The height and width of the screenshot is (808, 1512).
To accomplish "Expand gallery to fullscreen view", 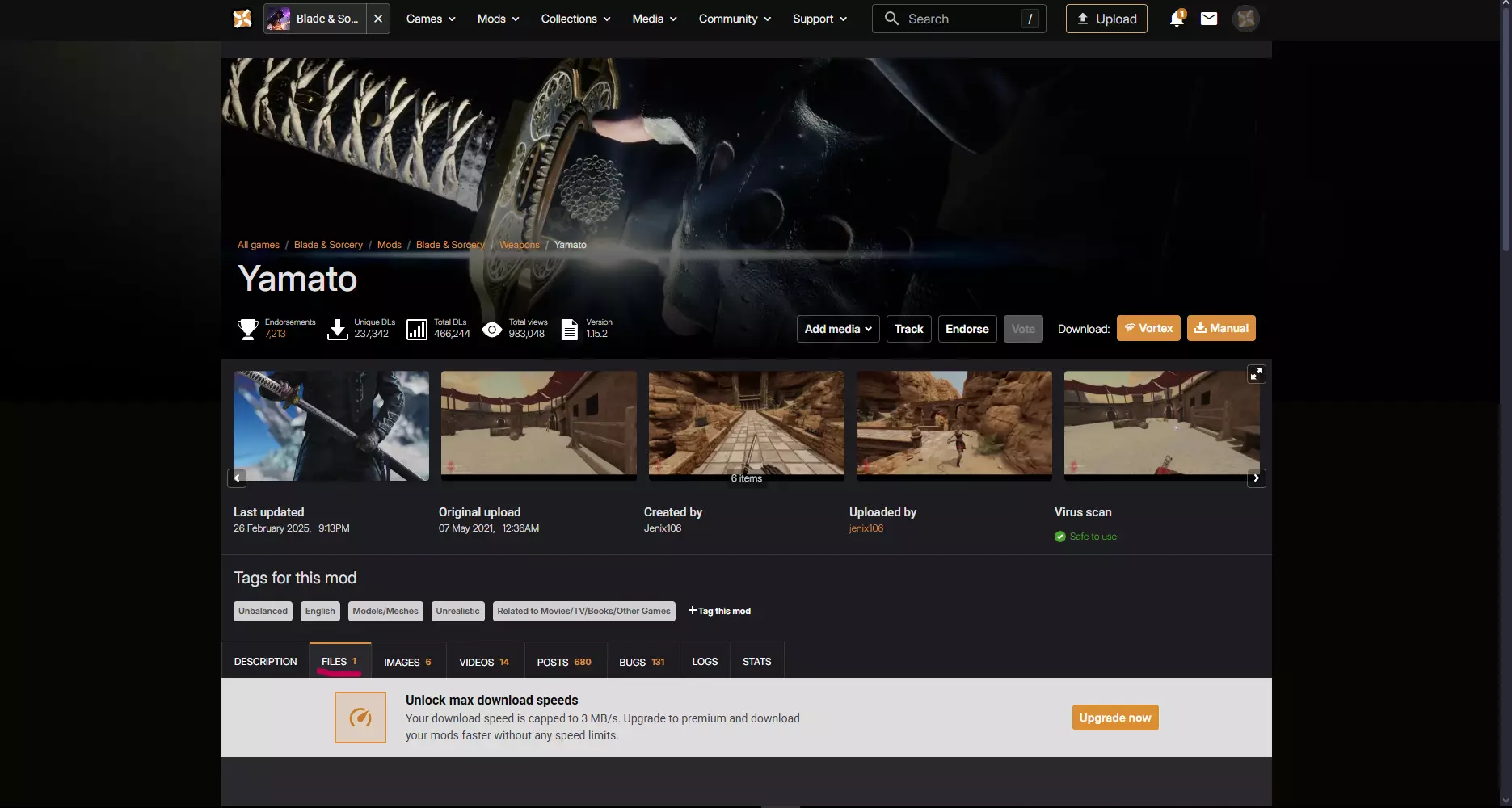I will coord(1256,374).
